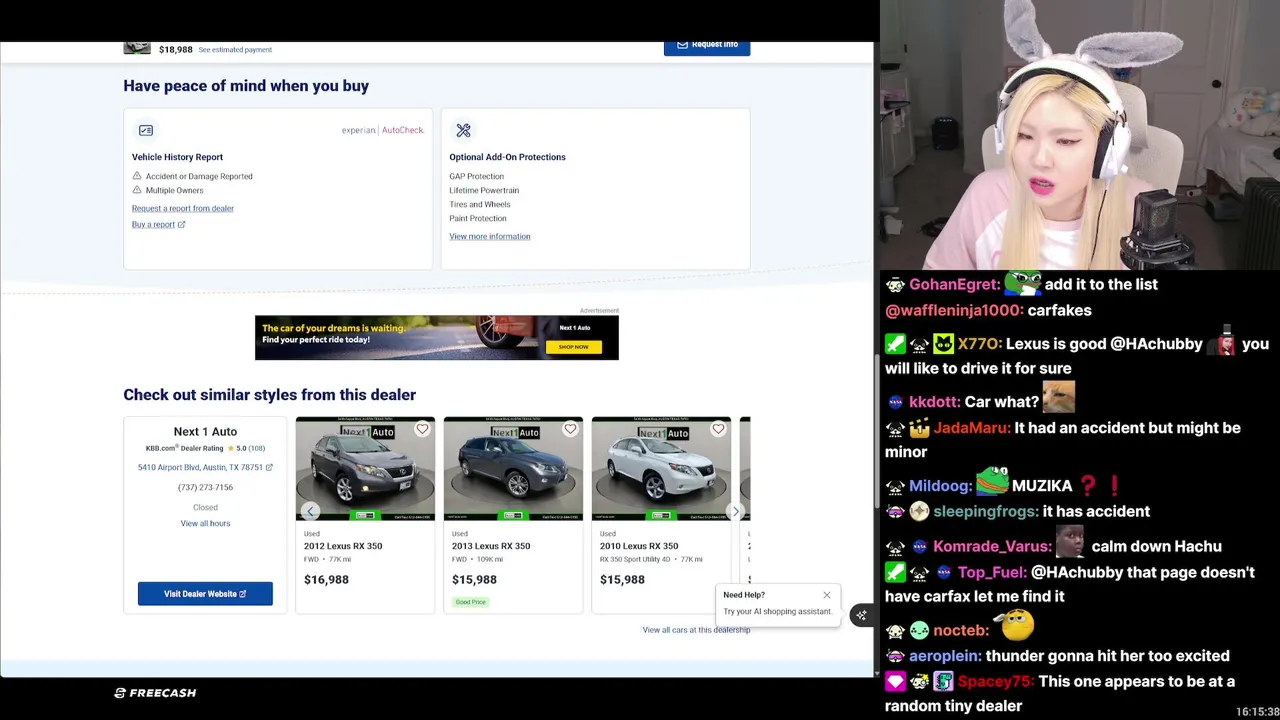This screenshot has height=720, width=1280.
Task: Click the $16,988 price
Action: 326,579
